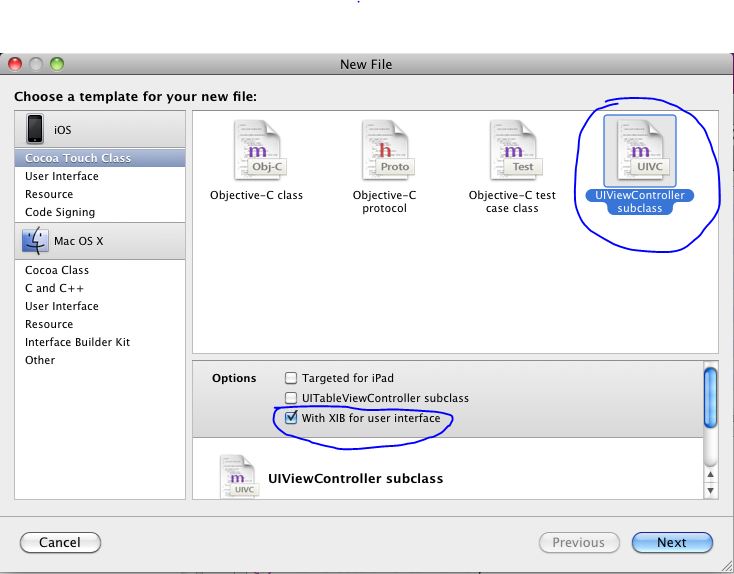The image size is (734, 574).
Task: Click the scroll up arrow in description pane
Action: pos(711,474)
